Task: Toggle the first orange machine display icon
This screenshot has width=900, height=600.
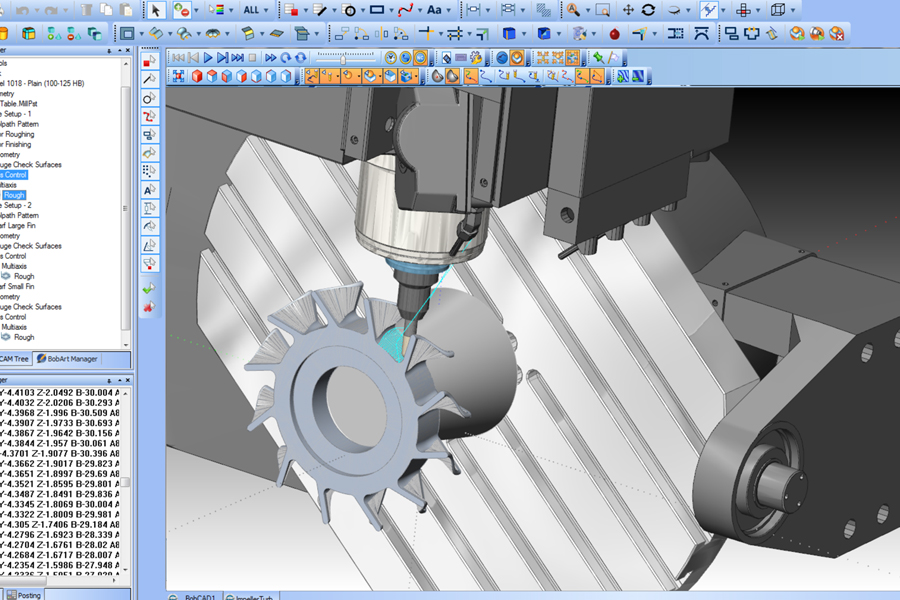Action: coord(312,76)
